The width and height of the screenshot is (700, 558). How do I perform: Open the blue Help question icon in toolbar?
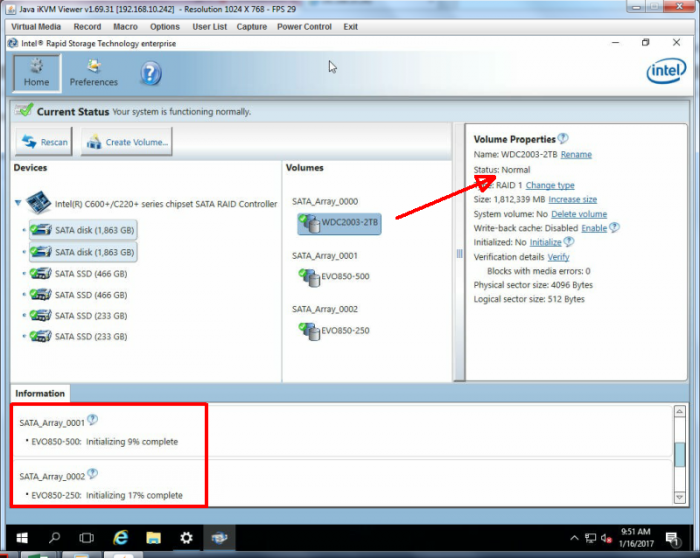click(151, 74)
